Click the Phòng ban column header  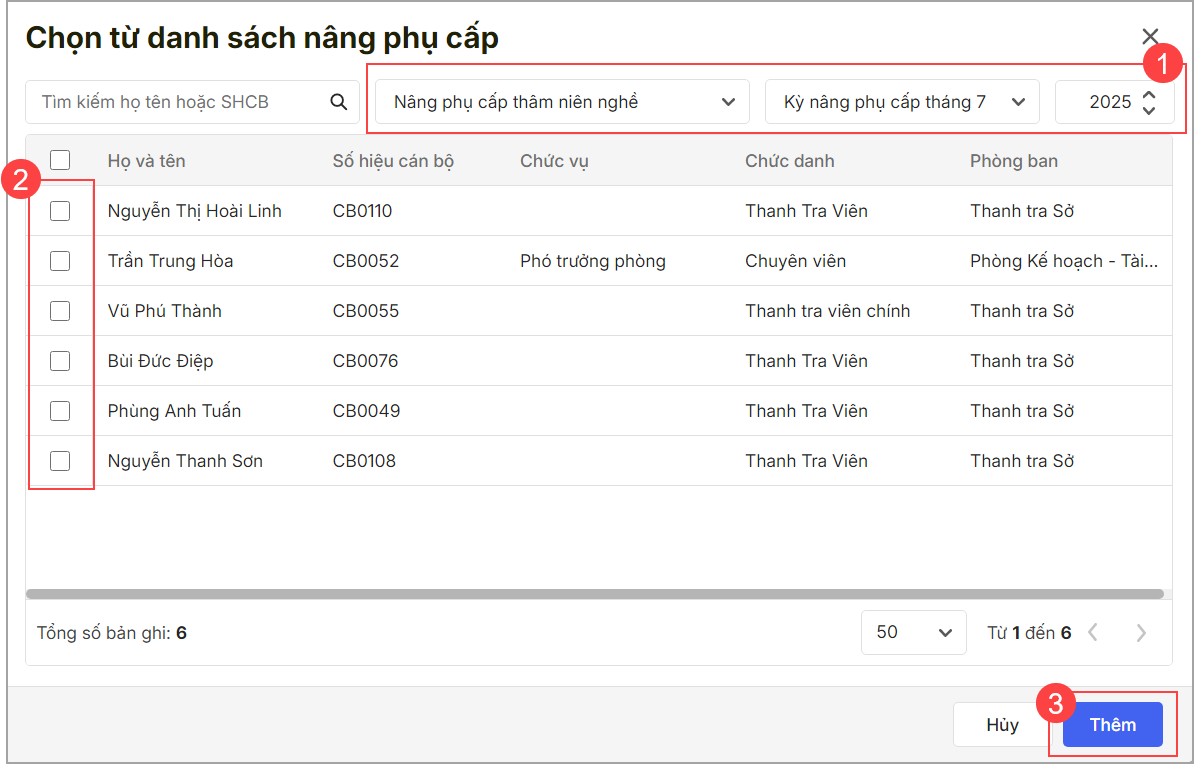point(1014,161)
